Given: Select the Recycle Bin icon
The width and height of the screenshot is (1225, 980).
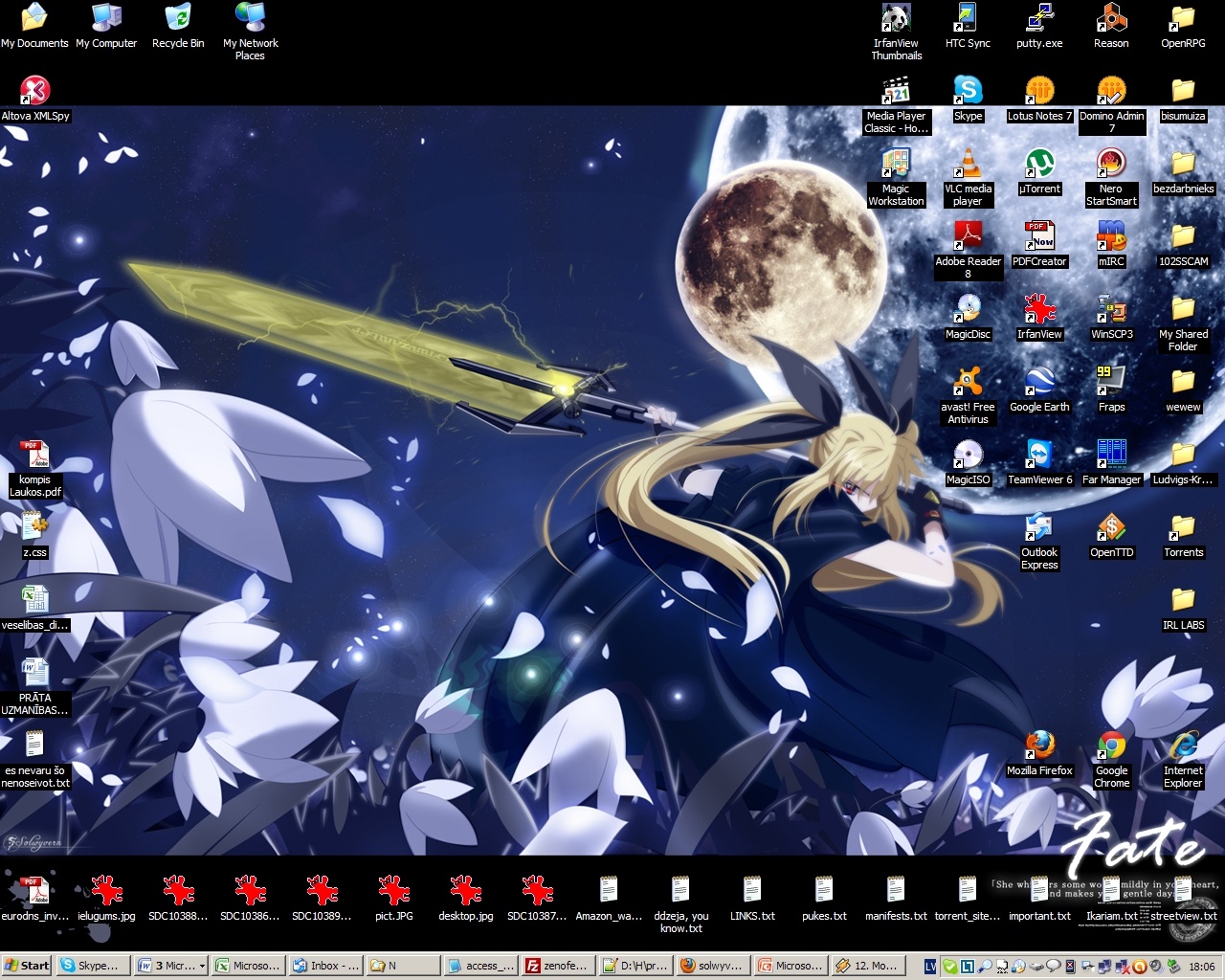Looking at the screenshot, I should tap(178, 26).
